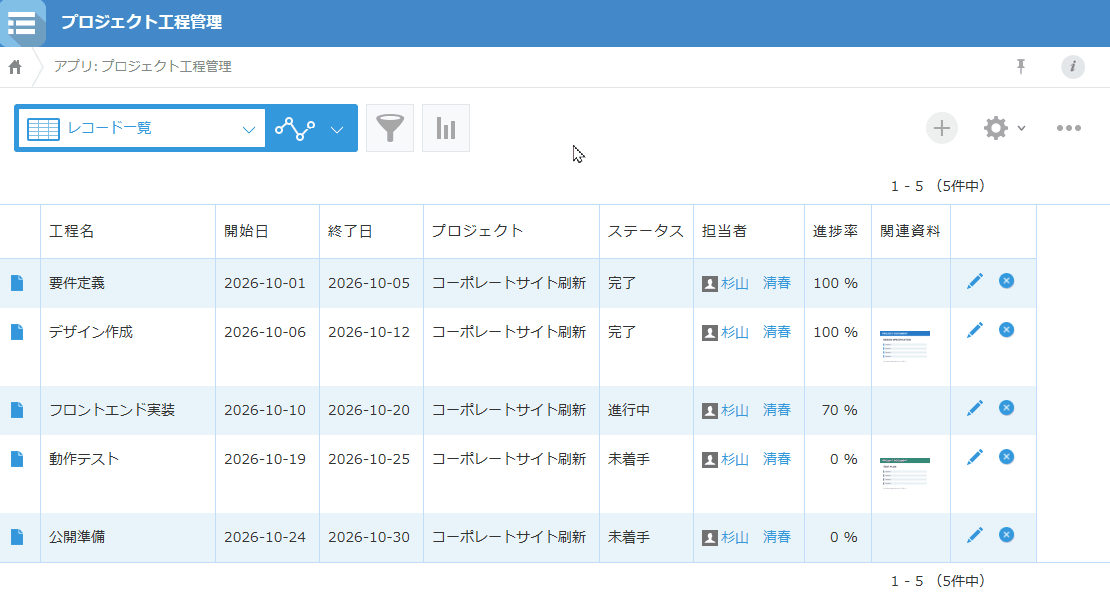The height and width of the screenshot is (597, 1110).
Task: Delete the 公開準備 record
Action: tap(1006, 535)
